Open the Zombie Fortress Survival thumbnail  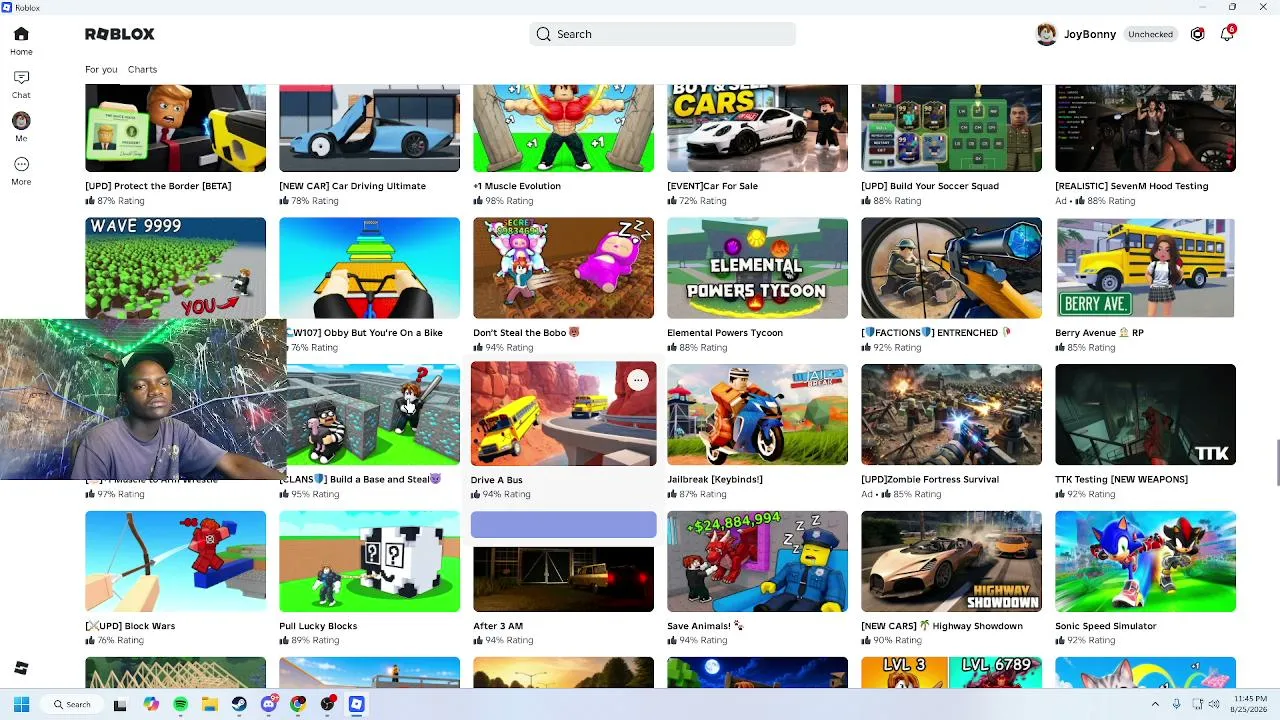(951, 415)
